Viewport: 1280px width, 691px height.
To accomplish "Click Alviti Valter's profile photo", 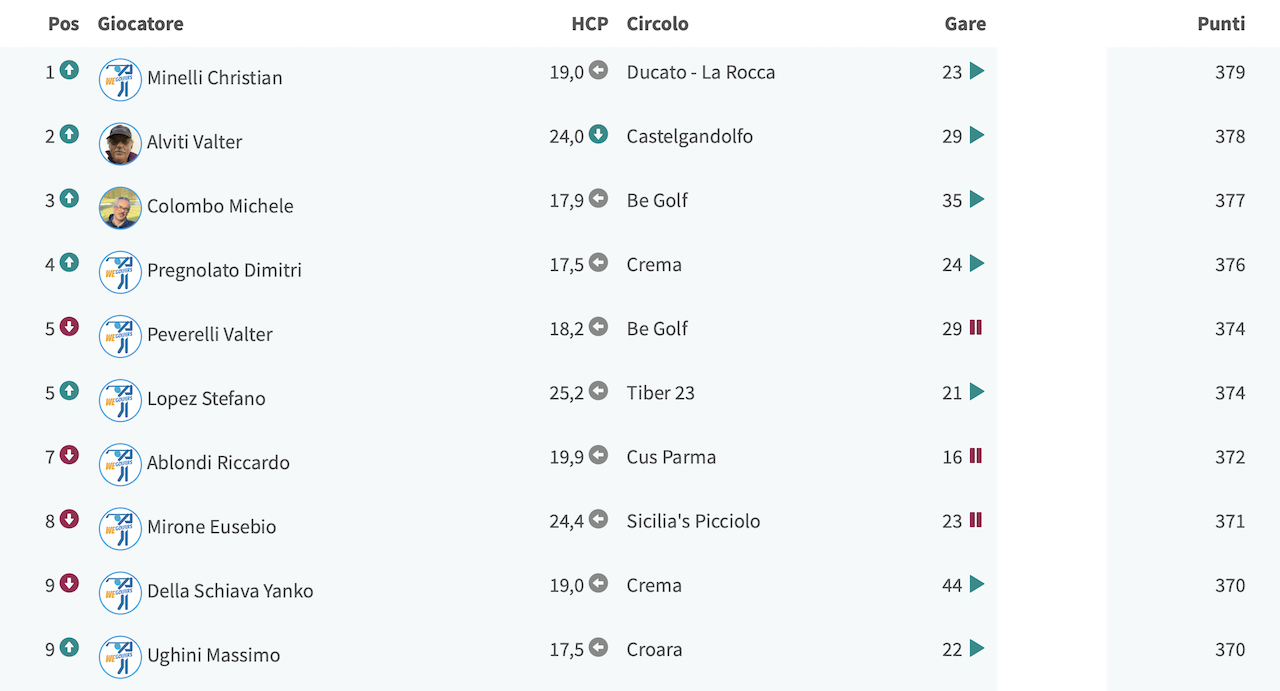I will coord(120,143).
